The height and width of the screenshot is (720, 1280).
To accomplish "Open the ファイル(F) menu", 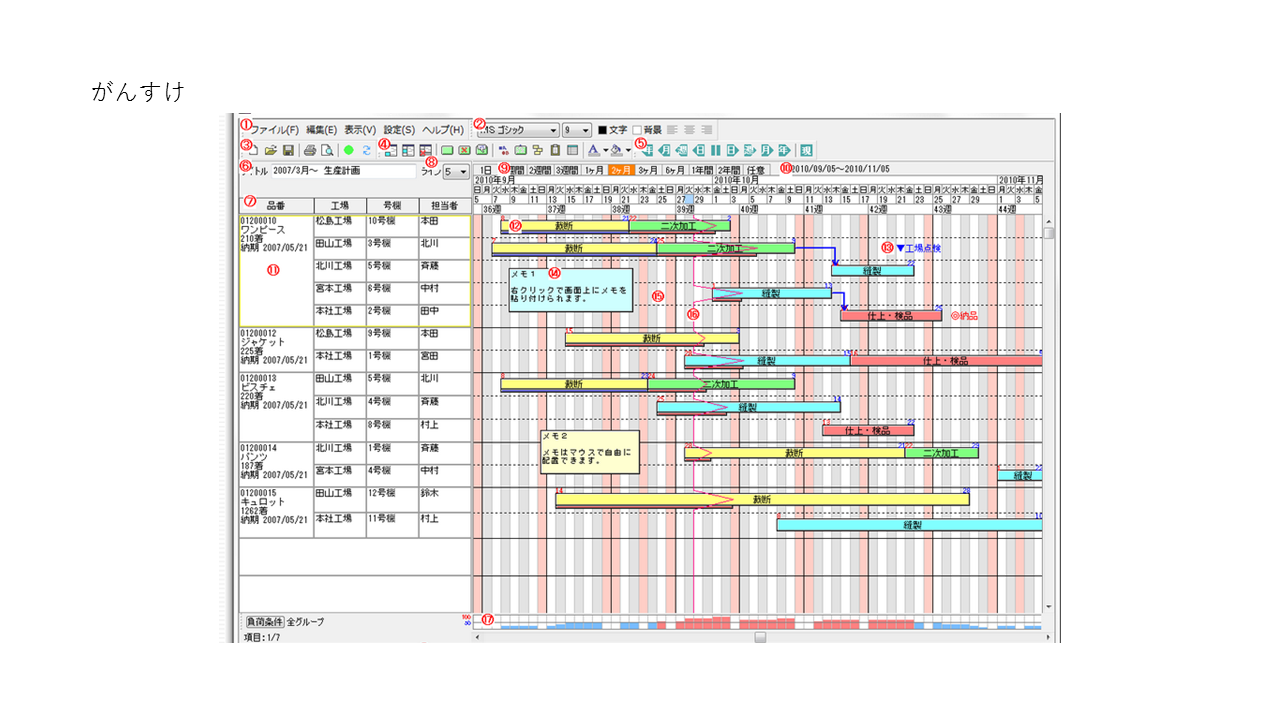I will point(275,129).
